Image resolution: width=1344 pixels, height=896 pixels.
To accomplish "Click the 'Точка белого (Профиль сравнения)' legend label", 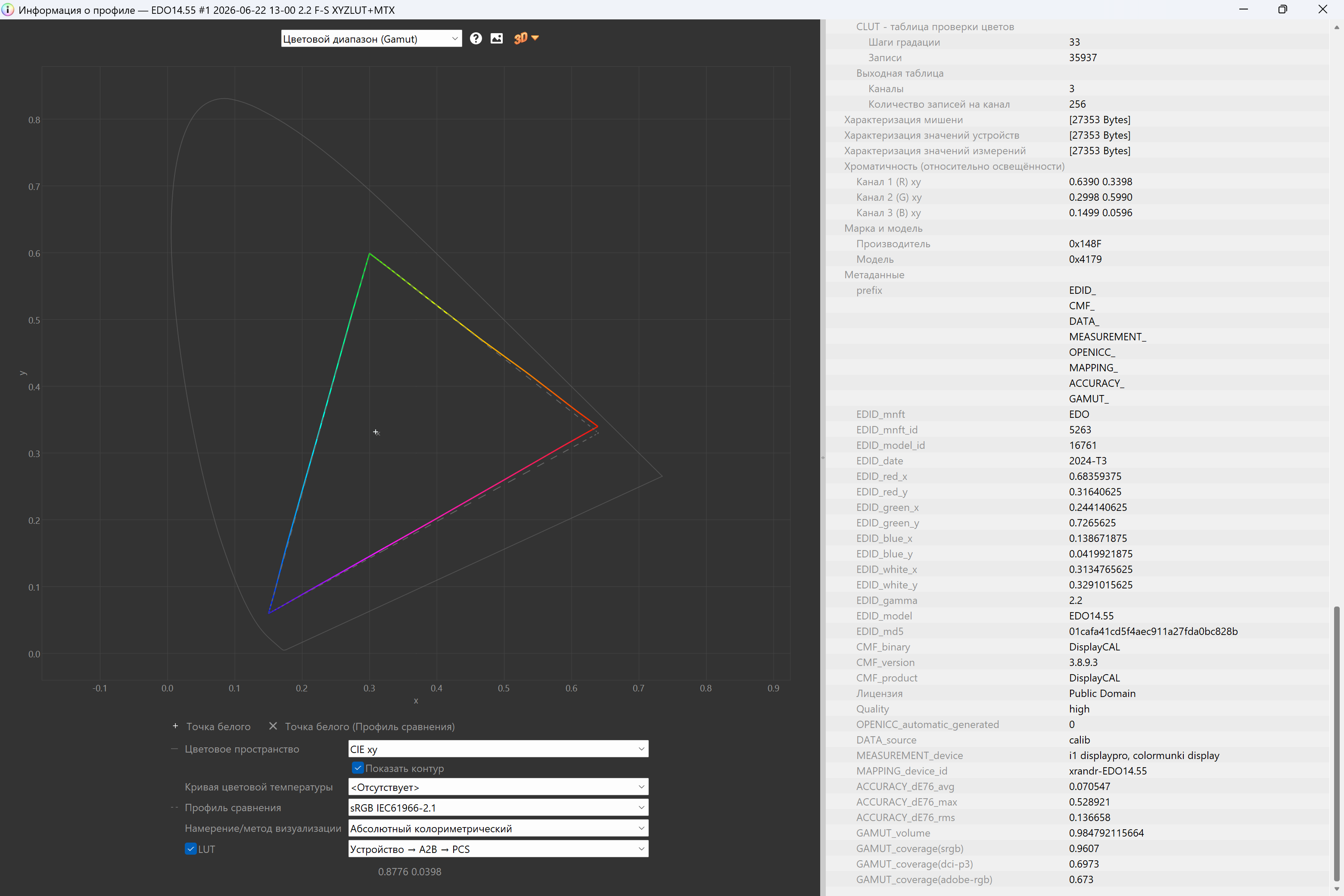I will [x=370, y=727].
